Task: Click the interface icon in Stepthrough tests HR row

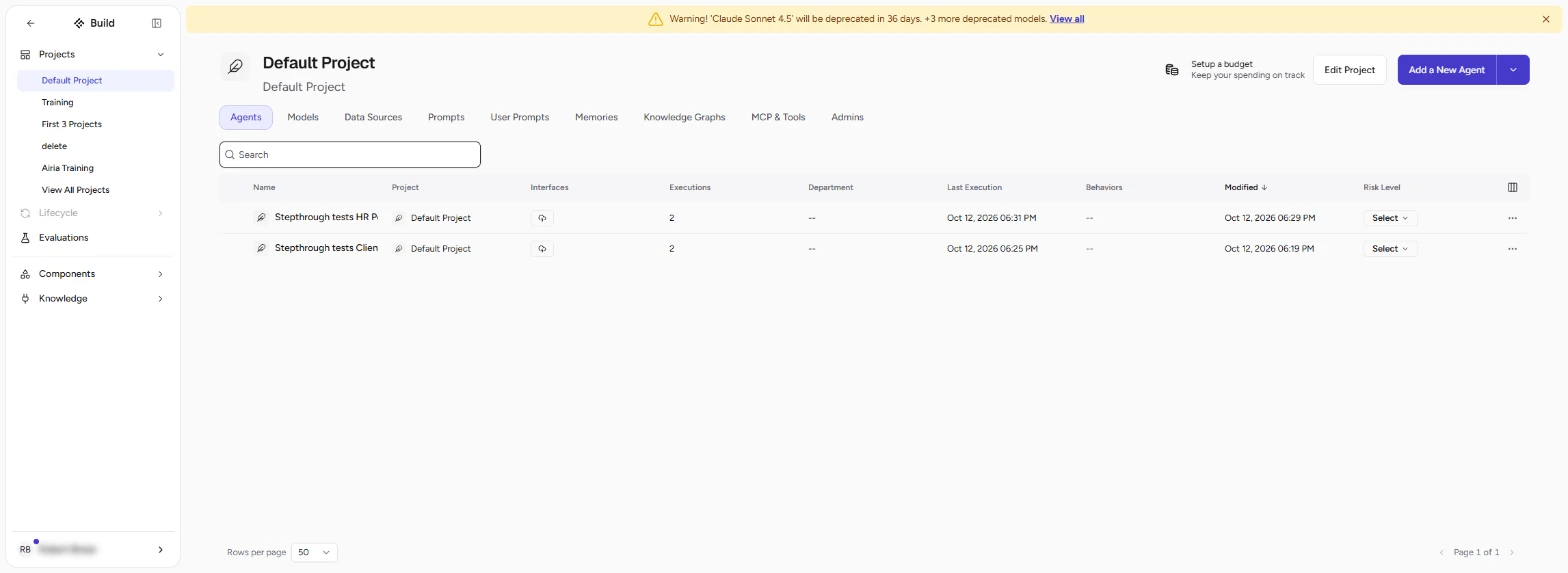Action: click(x=542, y=218)
